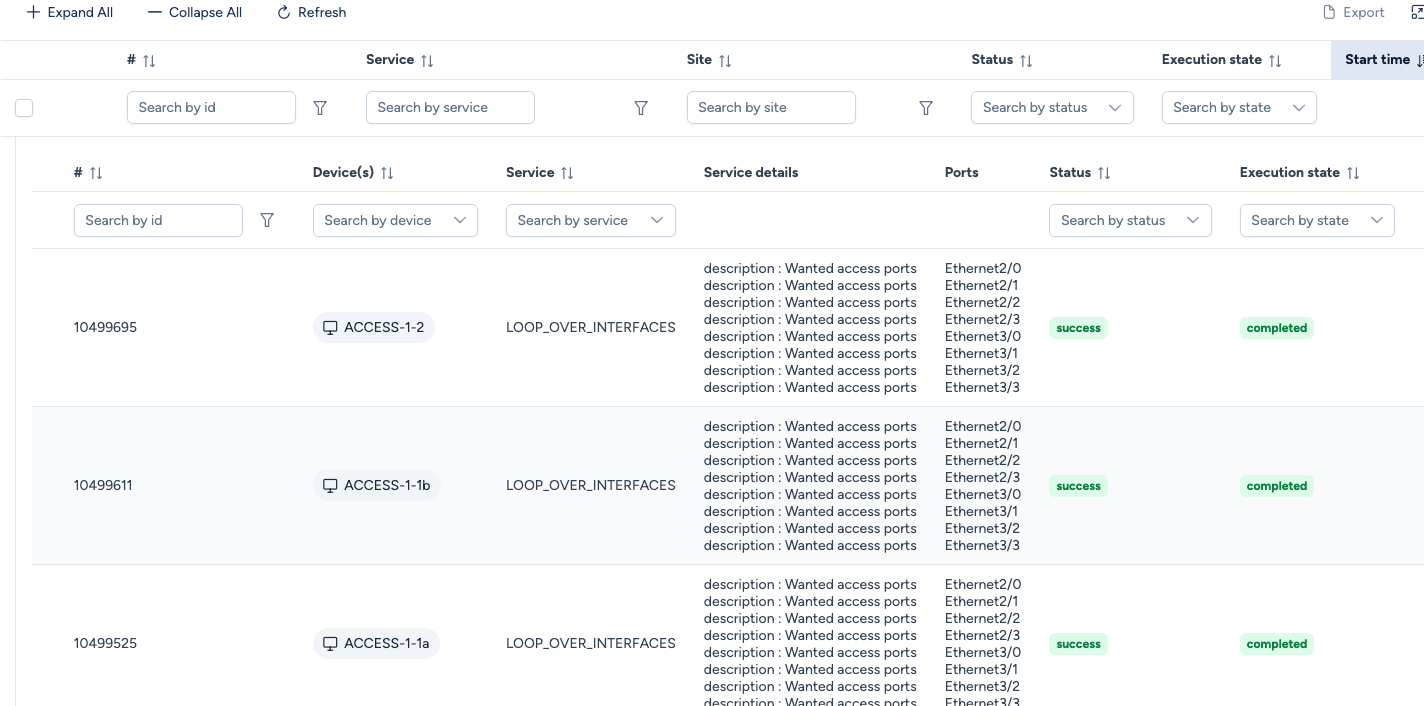Toggle the select-all checkbox in filter row
1424x706 pixels.
pos(24,108)
